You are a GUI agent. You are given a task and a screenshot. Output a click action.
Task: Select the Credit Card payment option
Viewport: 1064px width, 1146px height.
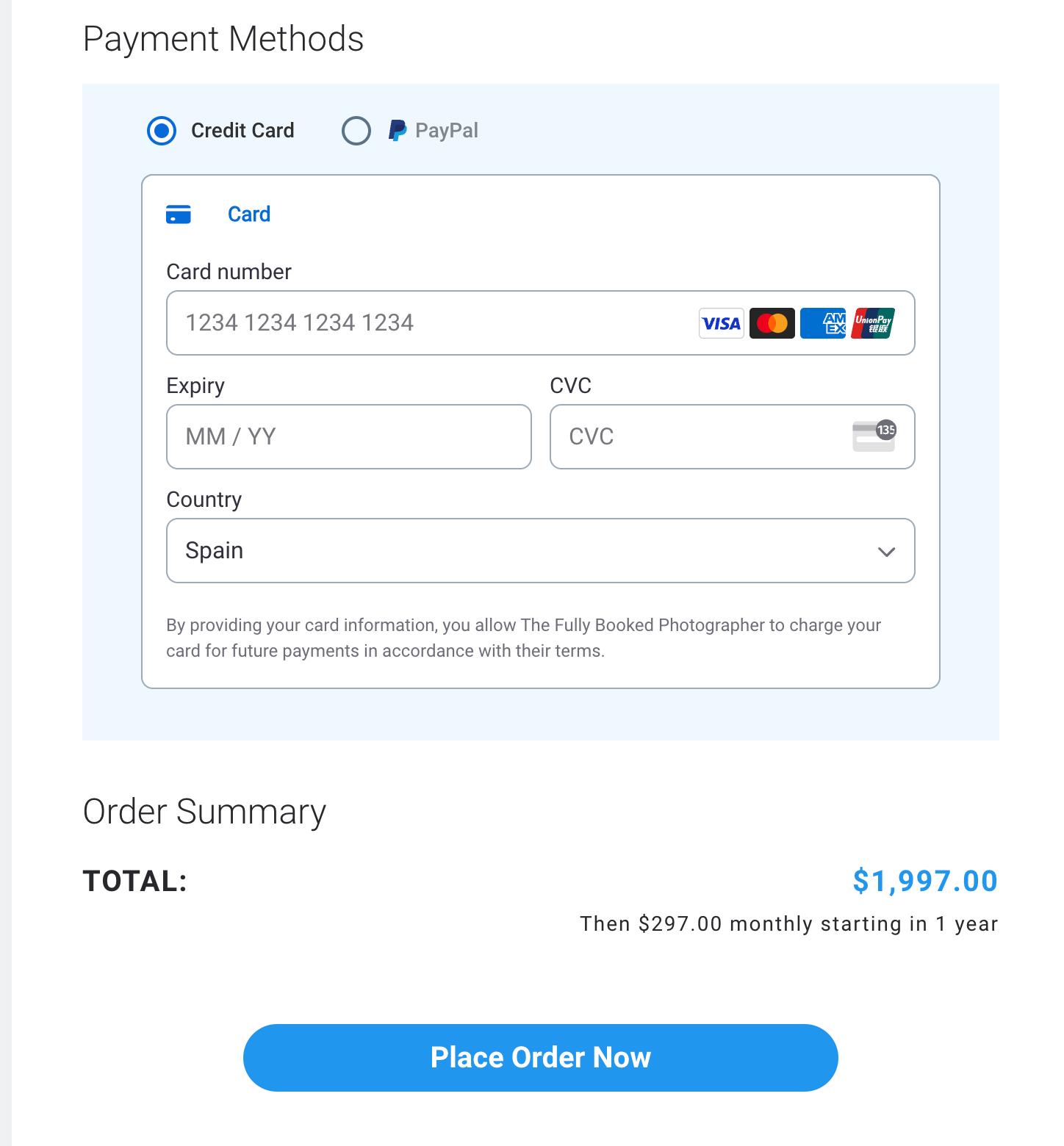click(161, 131)
